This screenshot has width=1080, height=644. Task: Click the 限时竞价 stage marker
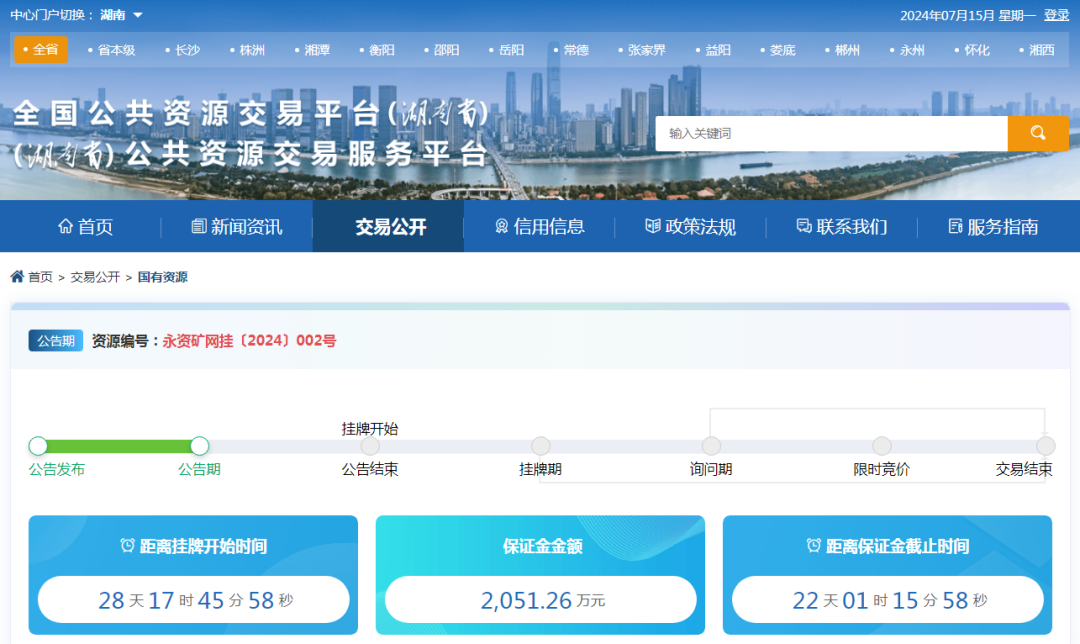[882, 446]
